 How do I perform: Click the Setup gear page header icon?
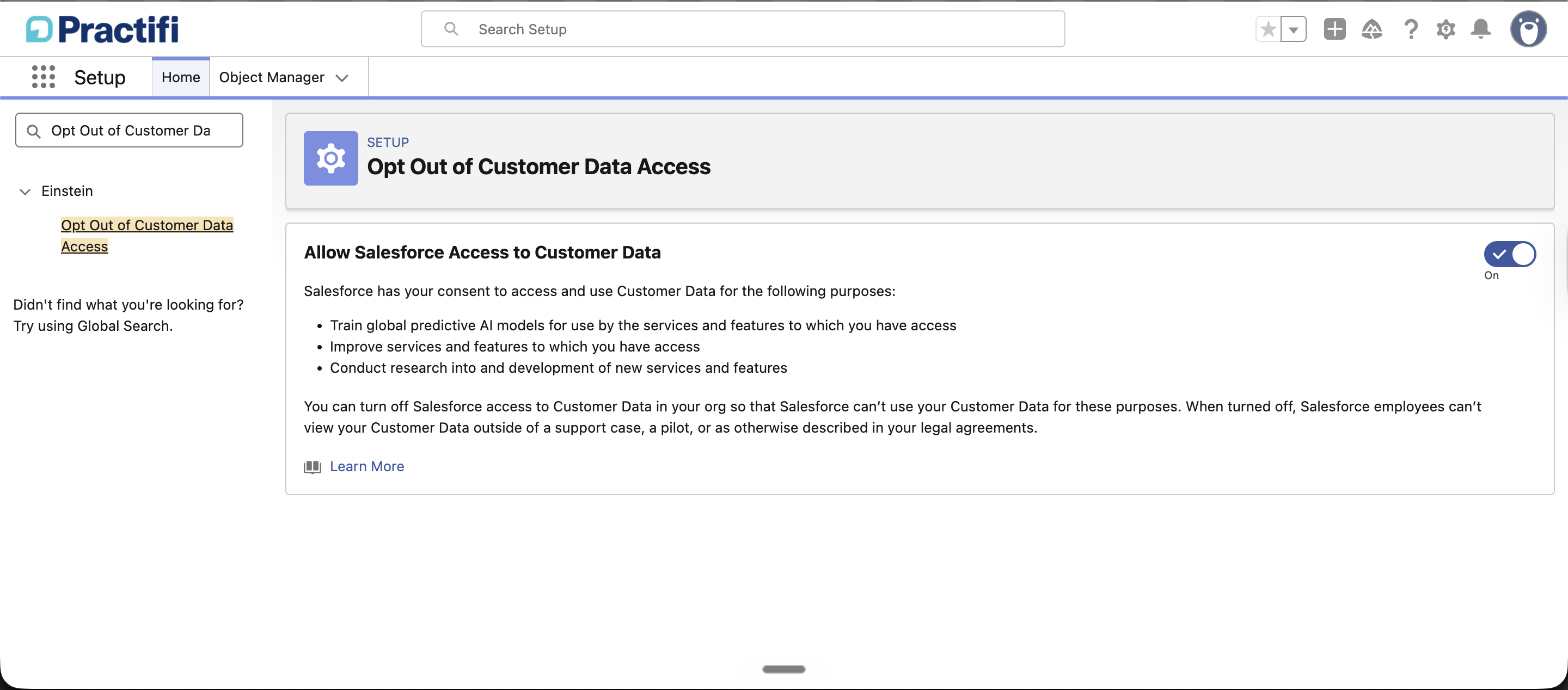[x=330, y=158]
